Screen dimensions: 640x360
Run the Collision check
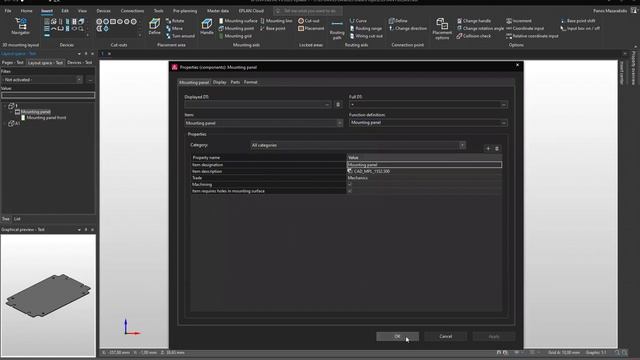click(x=474, y=36)
